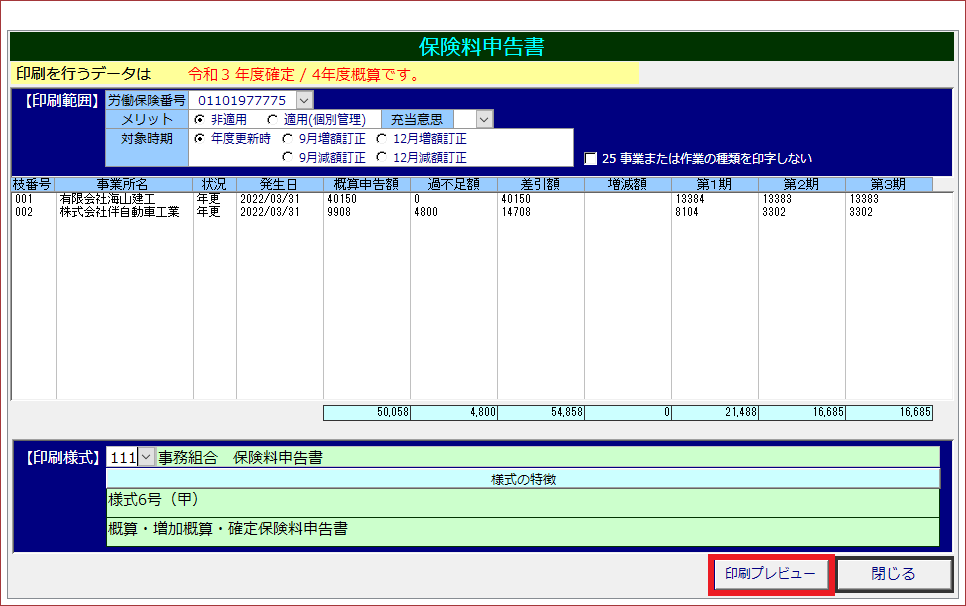Choose the 9月減額訂正 radio button

(x=287, y=157)
